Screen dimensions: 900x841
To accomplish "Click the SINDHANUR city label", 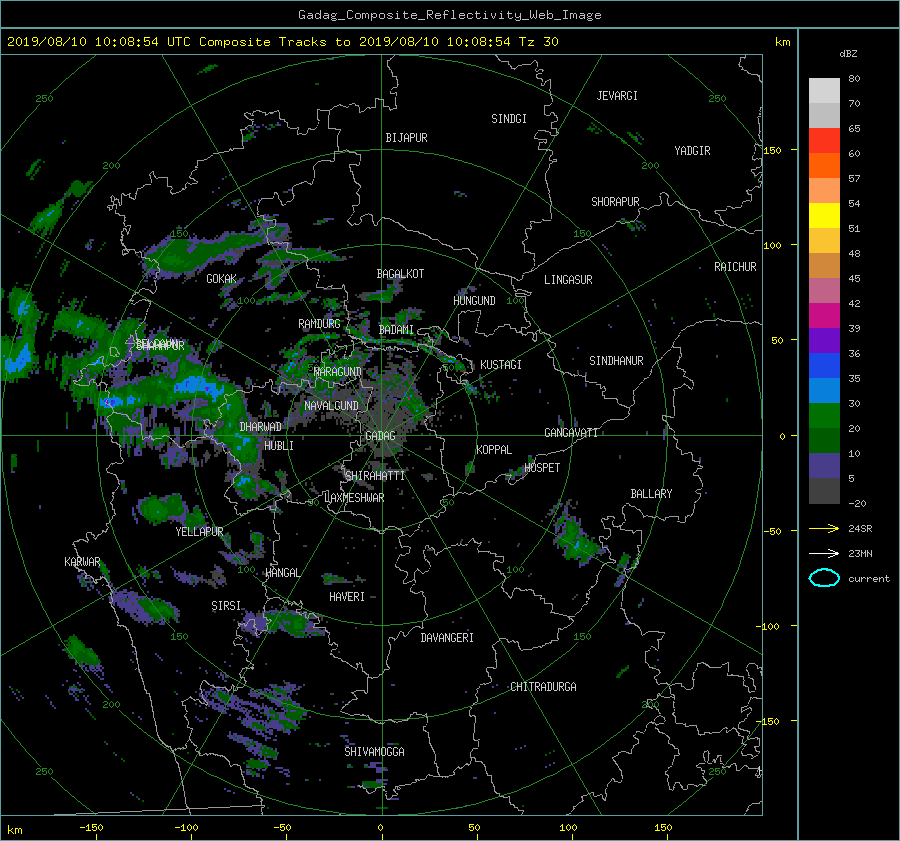I will [x=616, y=361].
